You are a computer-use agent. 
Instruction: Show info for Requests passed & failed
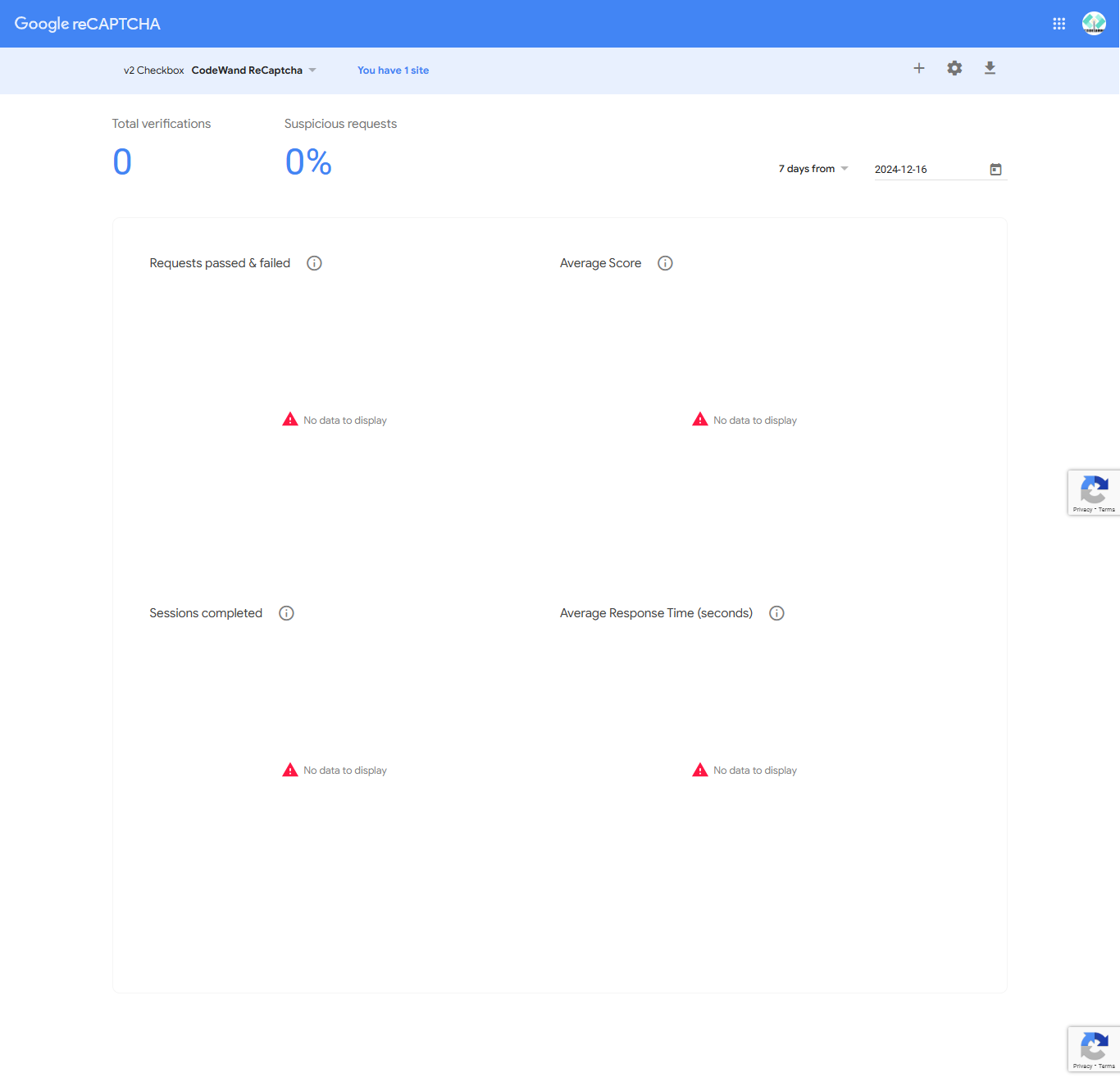tap(314, 263)
